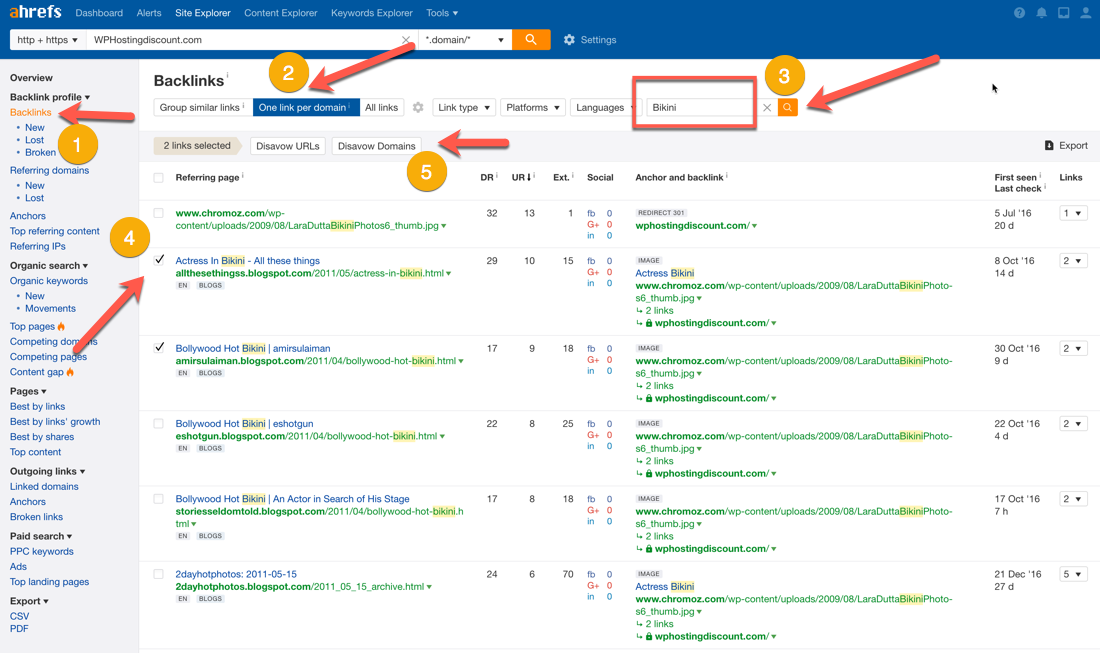The image size is (1100, 653).
Task: Open Backlinks in the sidebar
Action: pyautogui.click(x=30, y=112)
